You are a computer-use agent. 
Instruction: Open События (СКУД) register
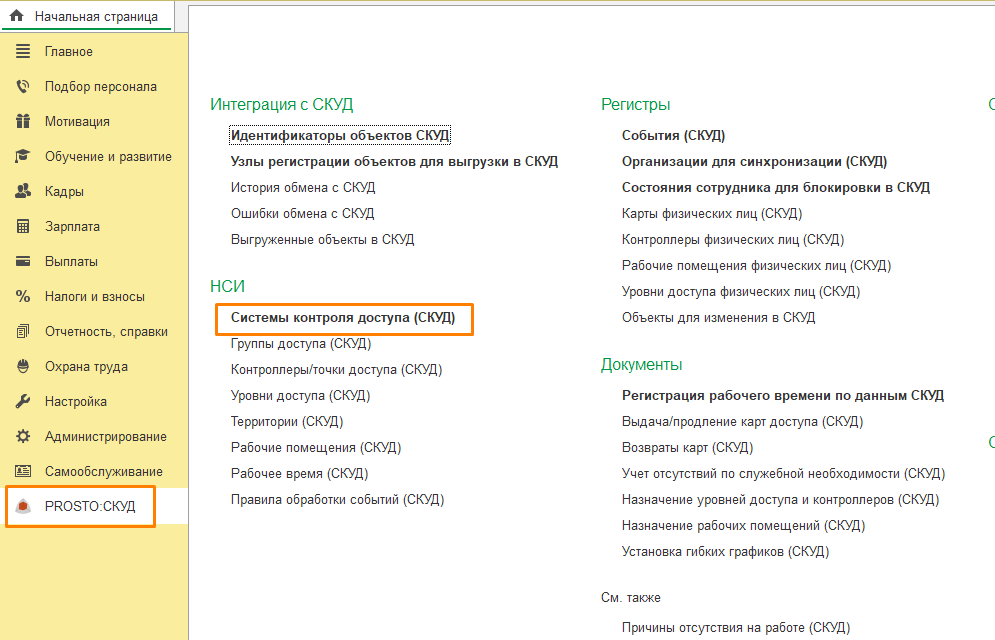pyautogui.click(x=673, y=135)
